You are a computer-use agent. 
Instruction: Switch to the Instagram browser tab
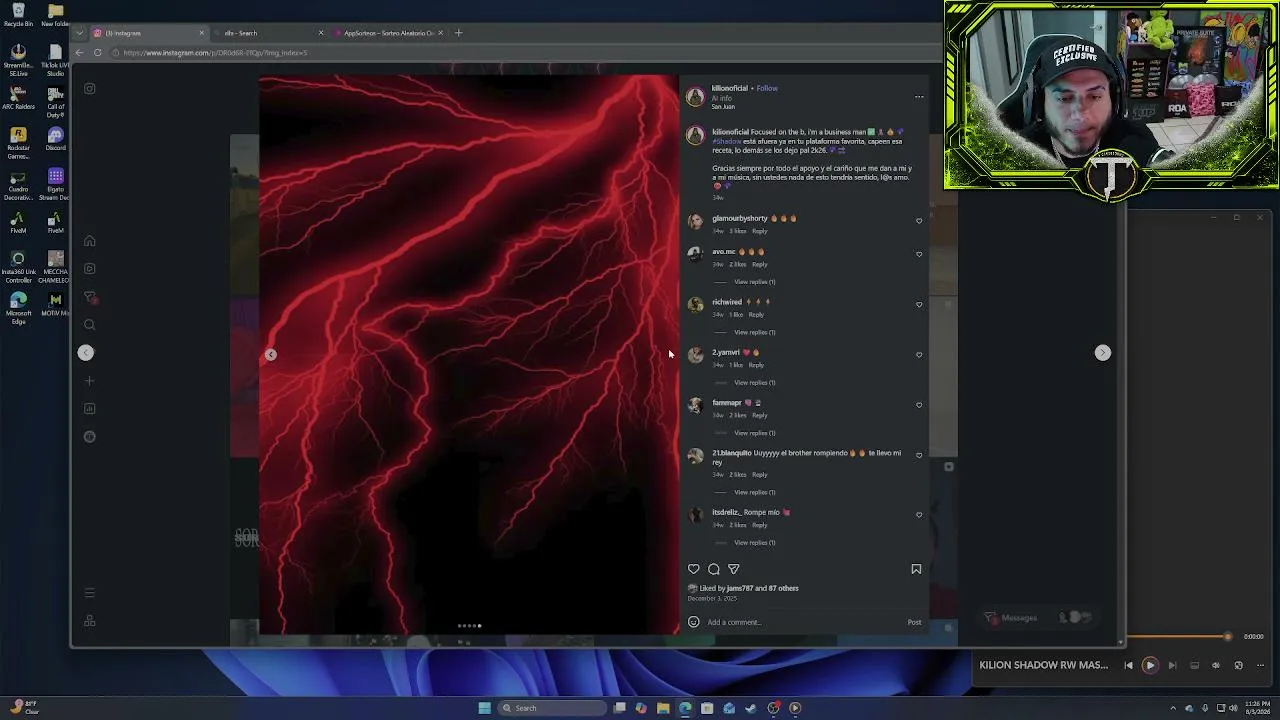(x=148, y=33)
